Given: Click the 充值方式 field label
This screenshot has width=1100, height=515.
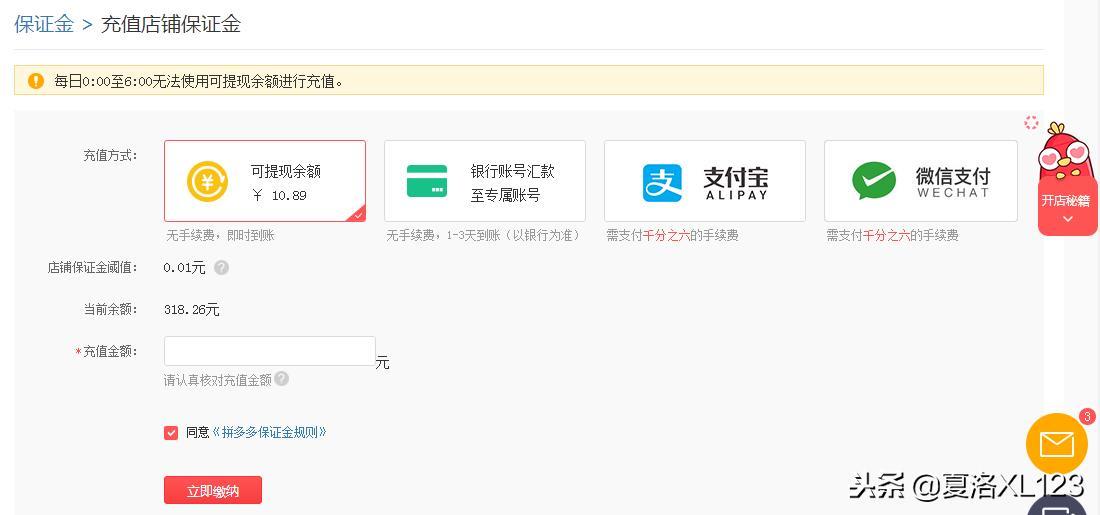Looking at the screenshot, I should (x=111, y=155).
